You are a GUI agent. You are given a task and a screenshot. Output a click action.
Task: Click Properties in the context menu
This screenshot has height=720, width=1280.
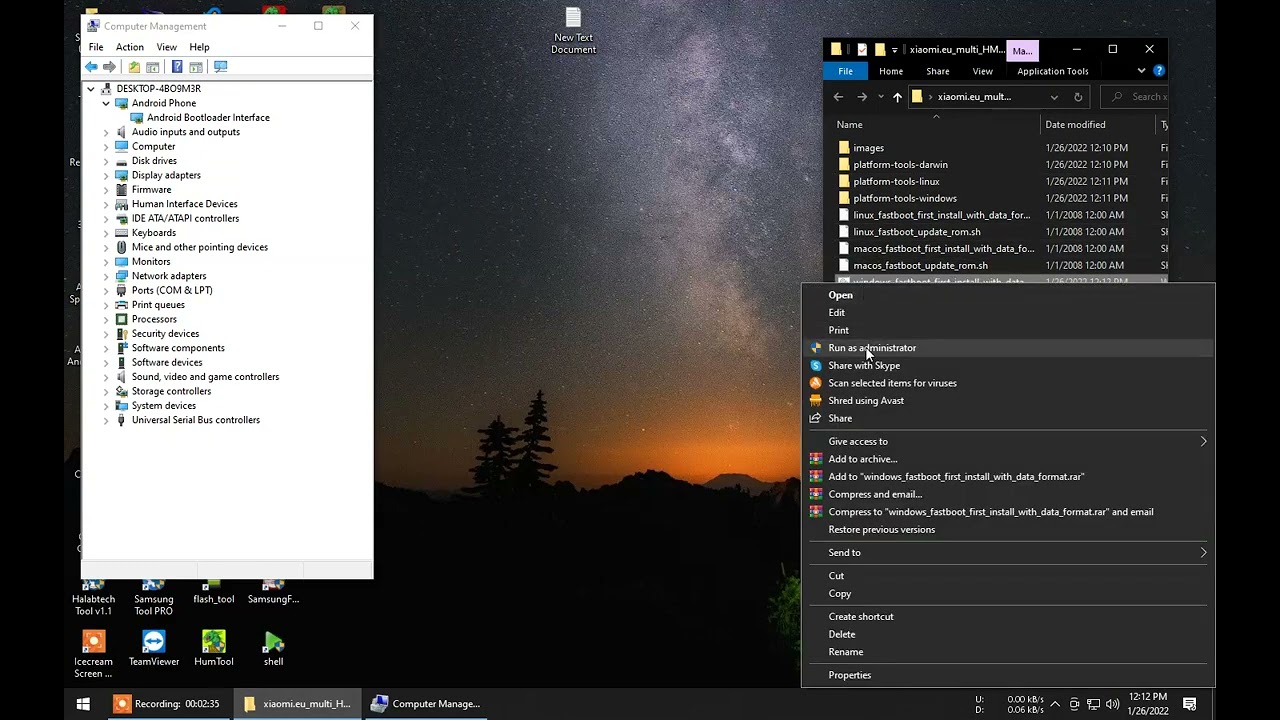(x=850, y=675)
